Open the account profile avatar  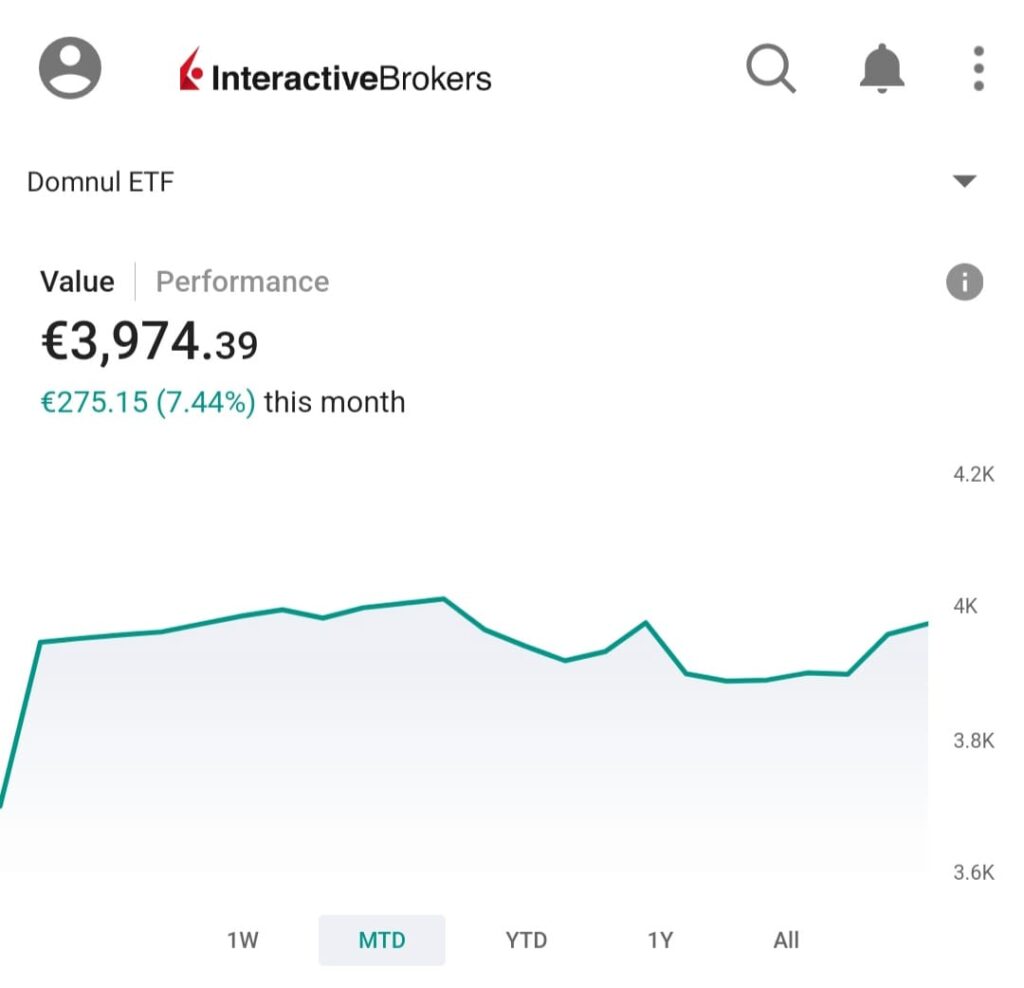click(70, 68)
